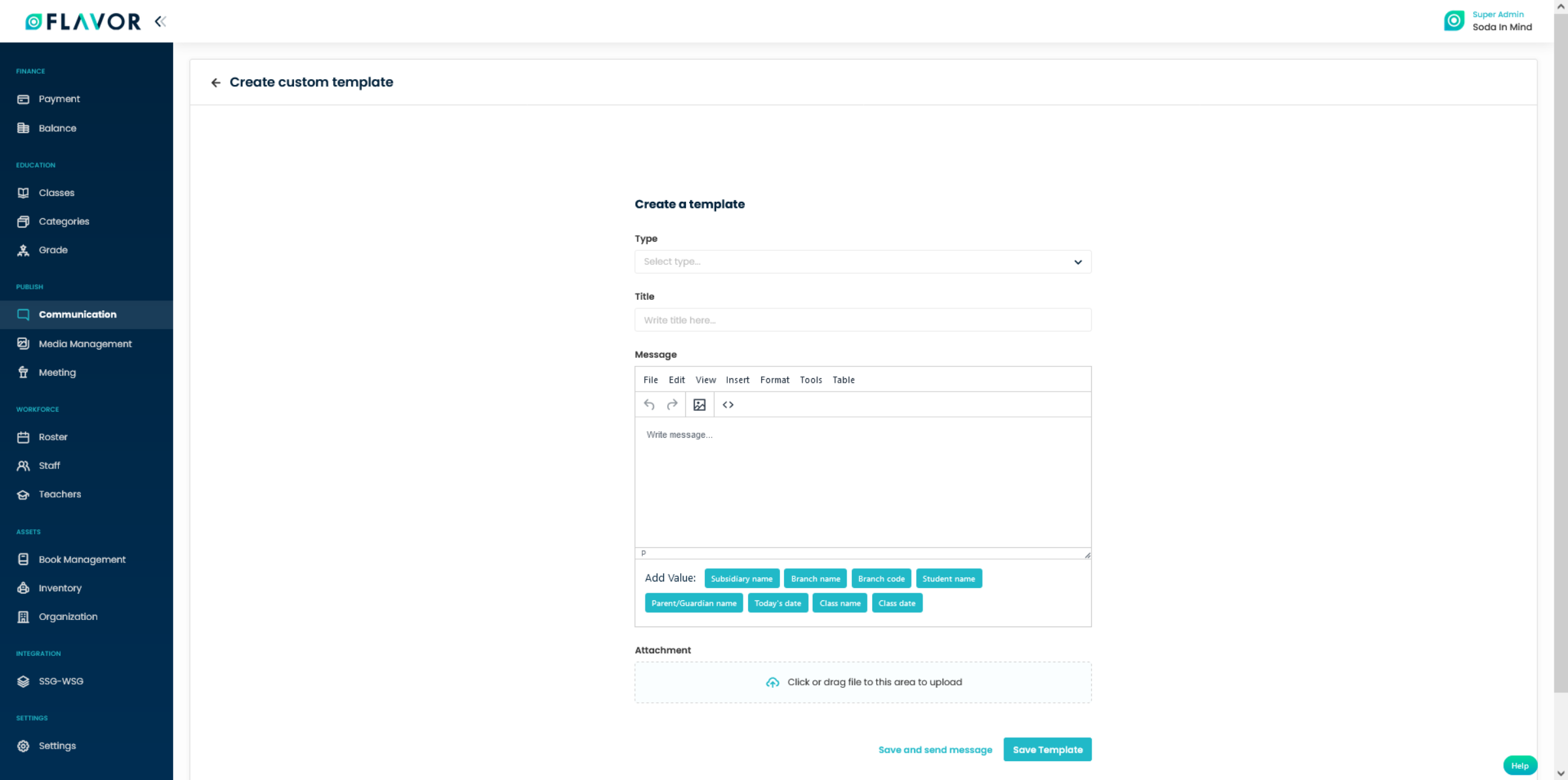Viewport: 1568px width, 780px height.
Task: Click the Organization building icon
Action: pos(24,617)
